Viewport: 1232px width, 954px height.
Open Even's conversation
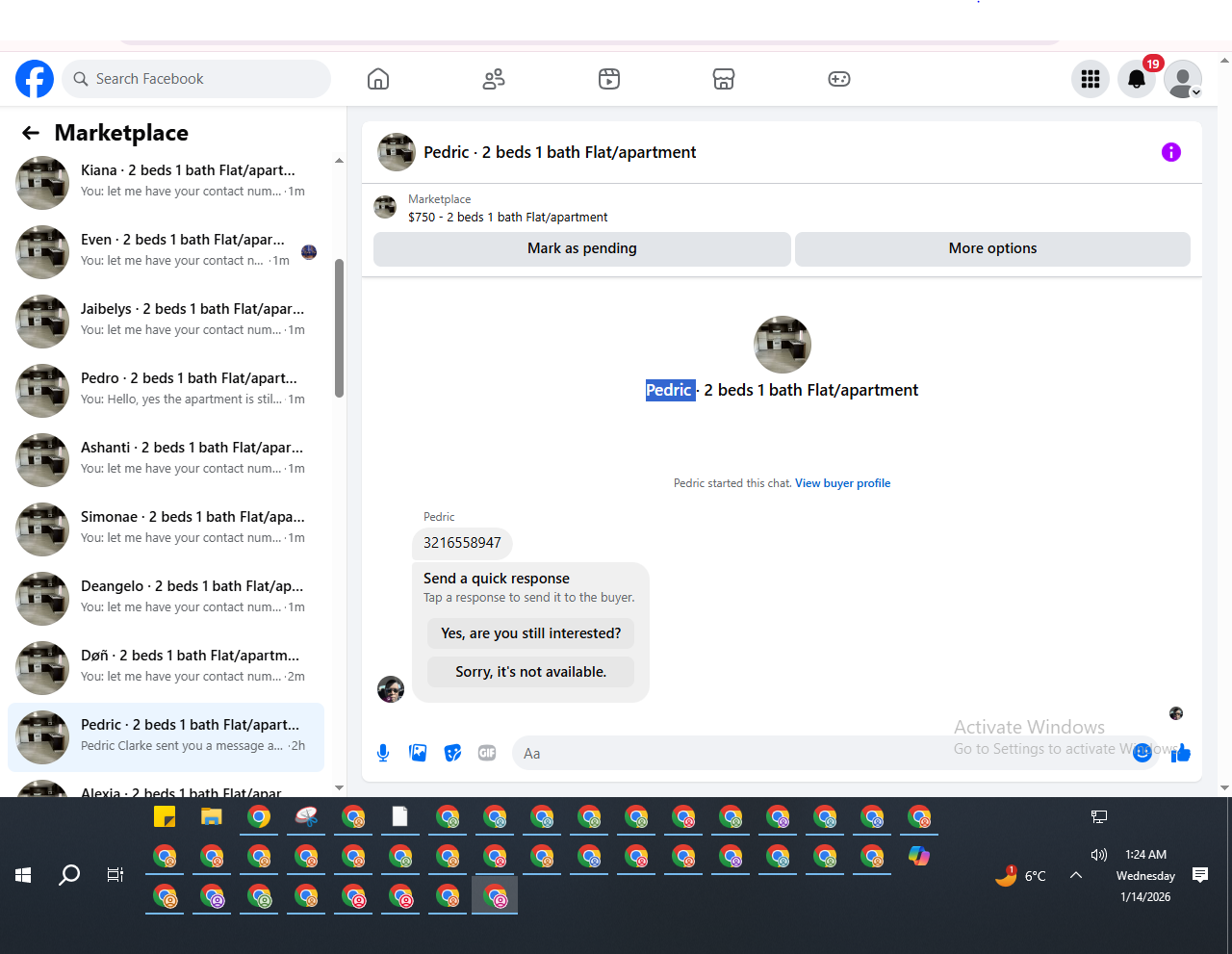click(x=166, y=252)
